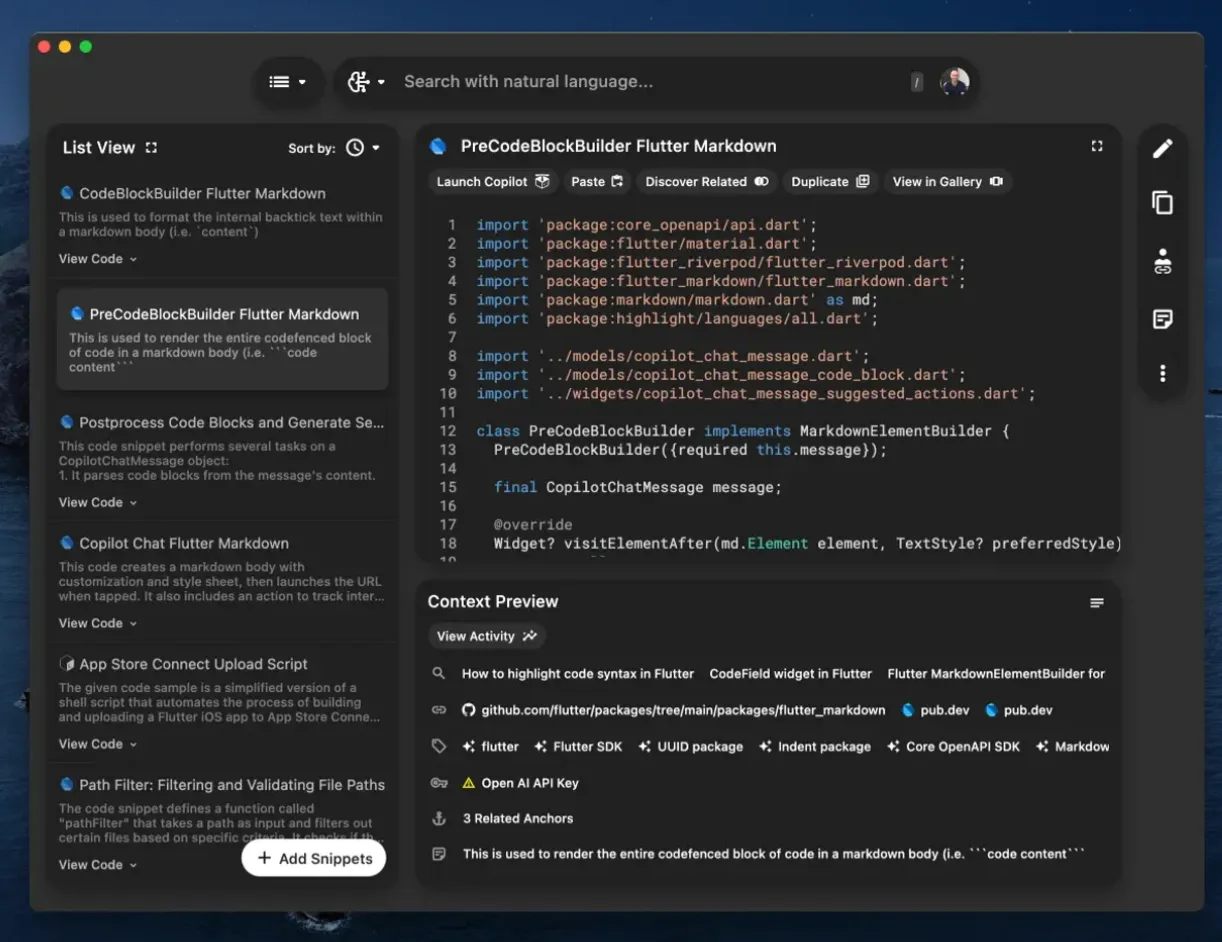Screen dimensions: 1222x942
Task: Select the UUID package tag
Action: (690, 747)
